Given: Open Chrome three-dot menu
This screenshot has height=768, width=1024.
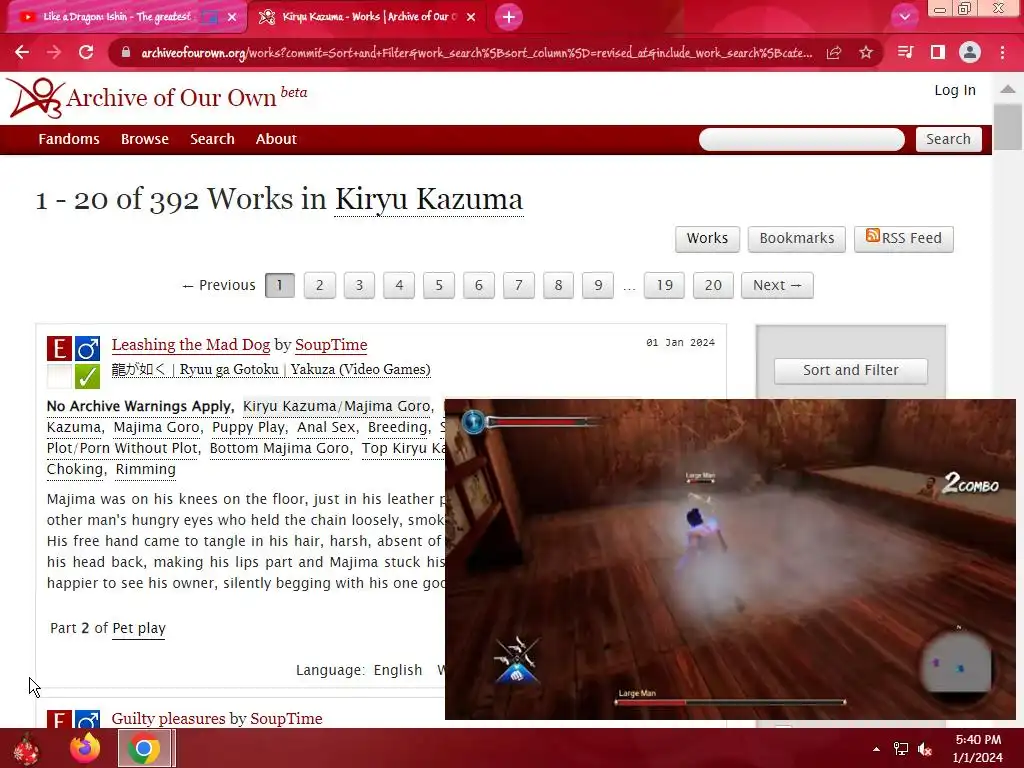Looking at the screenshot, I should 1002,52.
